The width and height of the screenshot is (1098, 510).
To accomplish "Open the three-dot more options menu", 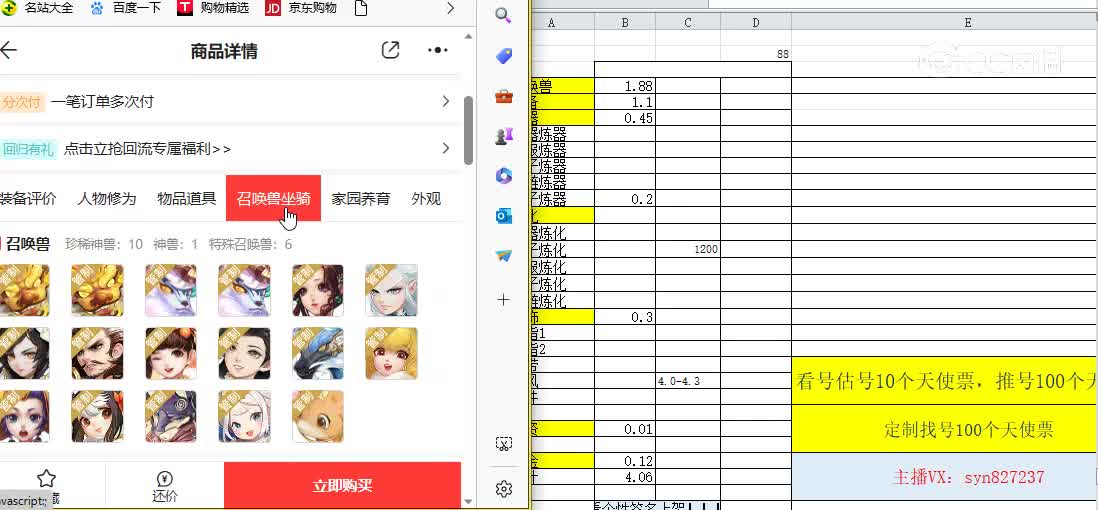I will tap(438, 50).
